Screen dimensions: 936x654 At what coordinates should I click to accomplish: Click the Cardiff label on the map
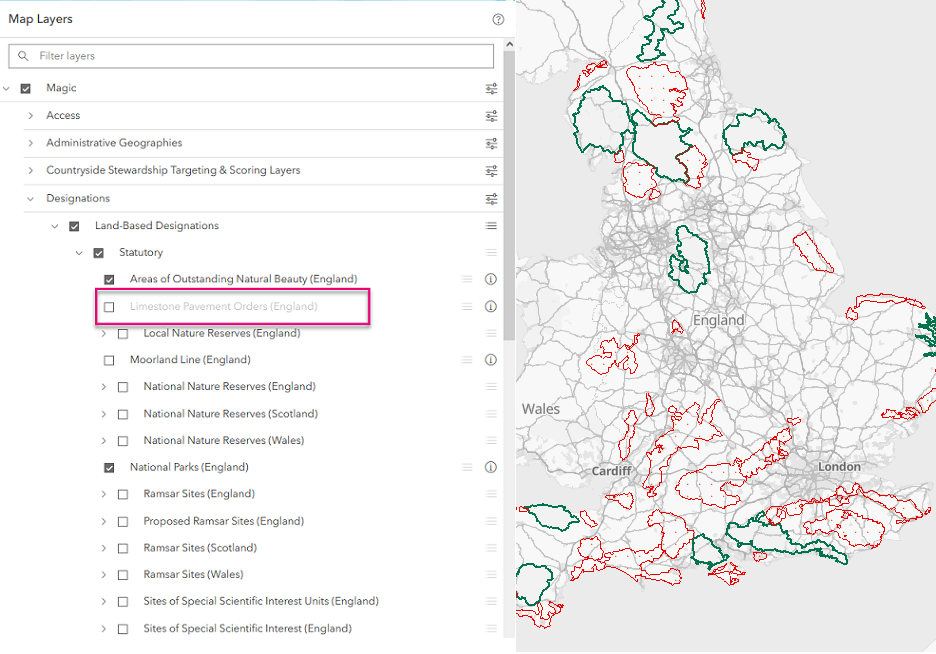[611, 471]
